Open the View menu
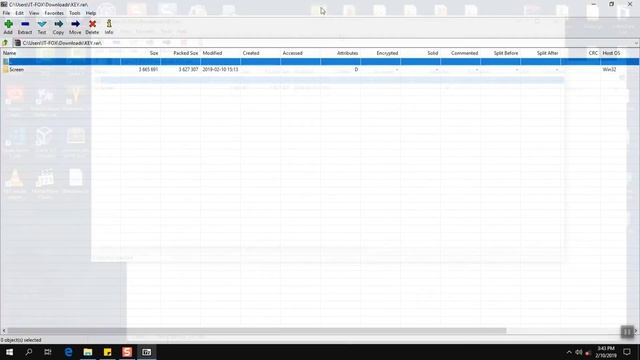The height and width of the screenshot is (360, 640). [x=34, y=13]
